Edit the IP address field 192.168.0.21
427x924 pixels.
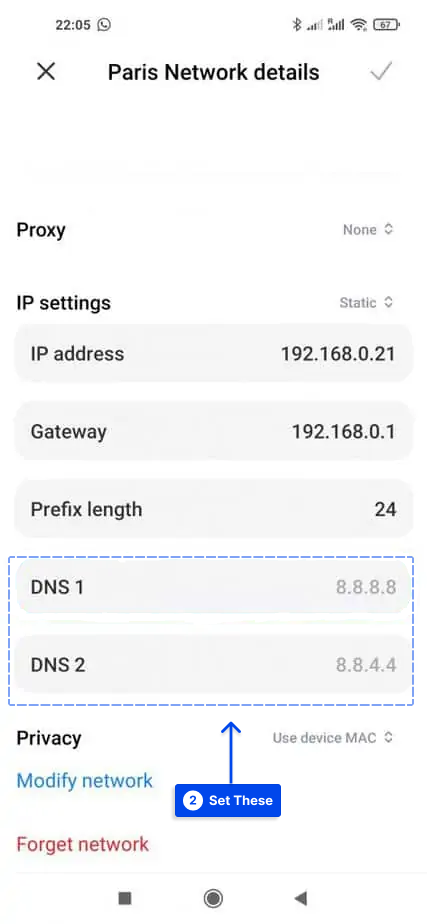coord(213,354)
